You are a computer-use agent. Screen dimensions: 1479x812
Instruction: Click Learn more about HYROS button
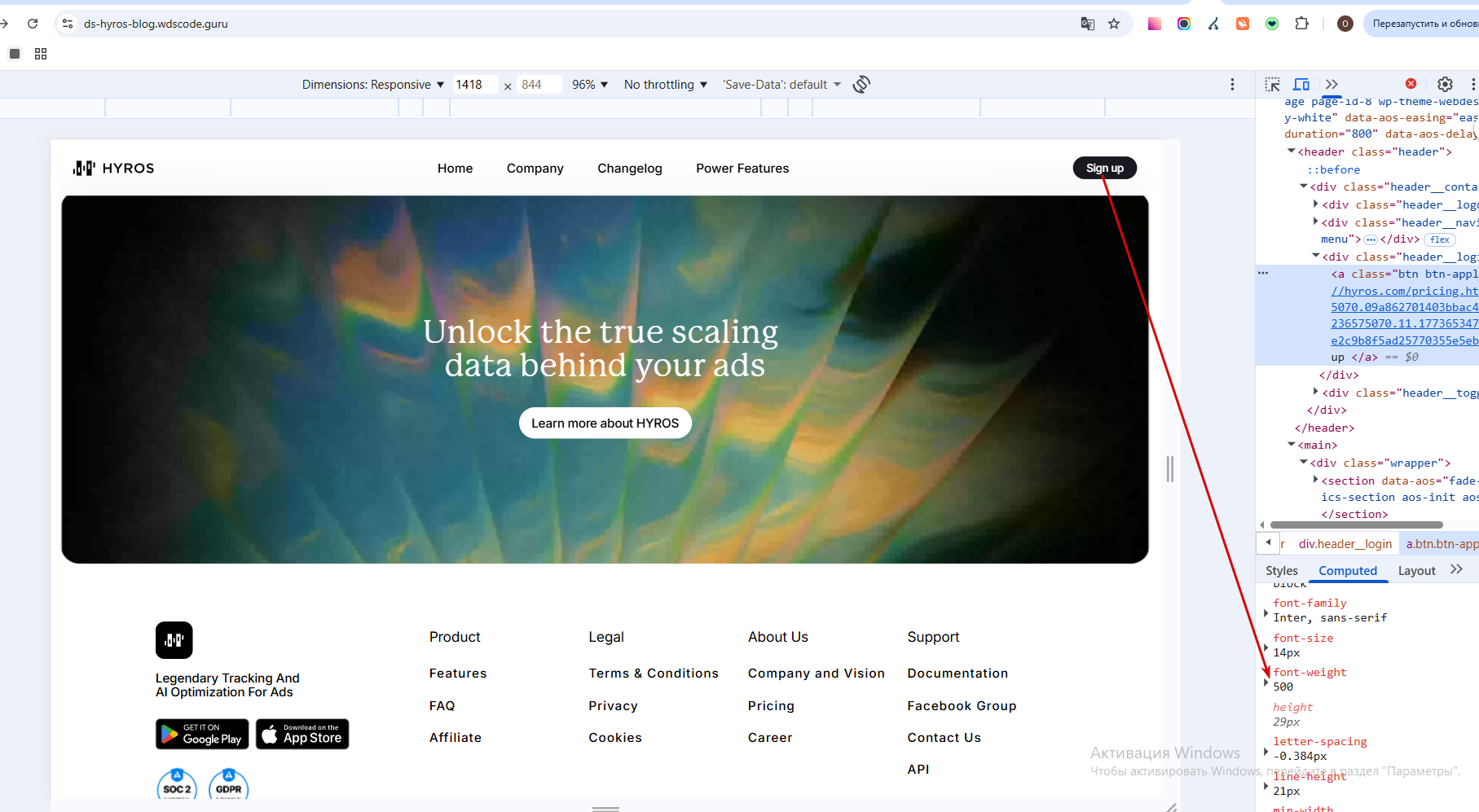pos(605,424)
